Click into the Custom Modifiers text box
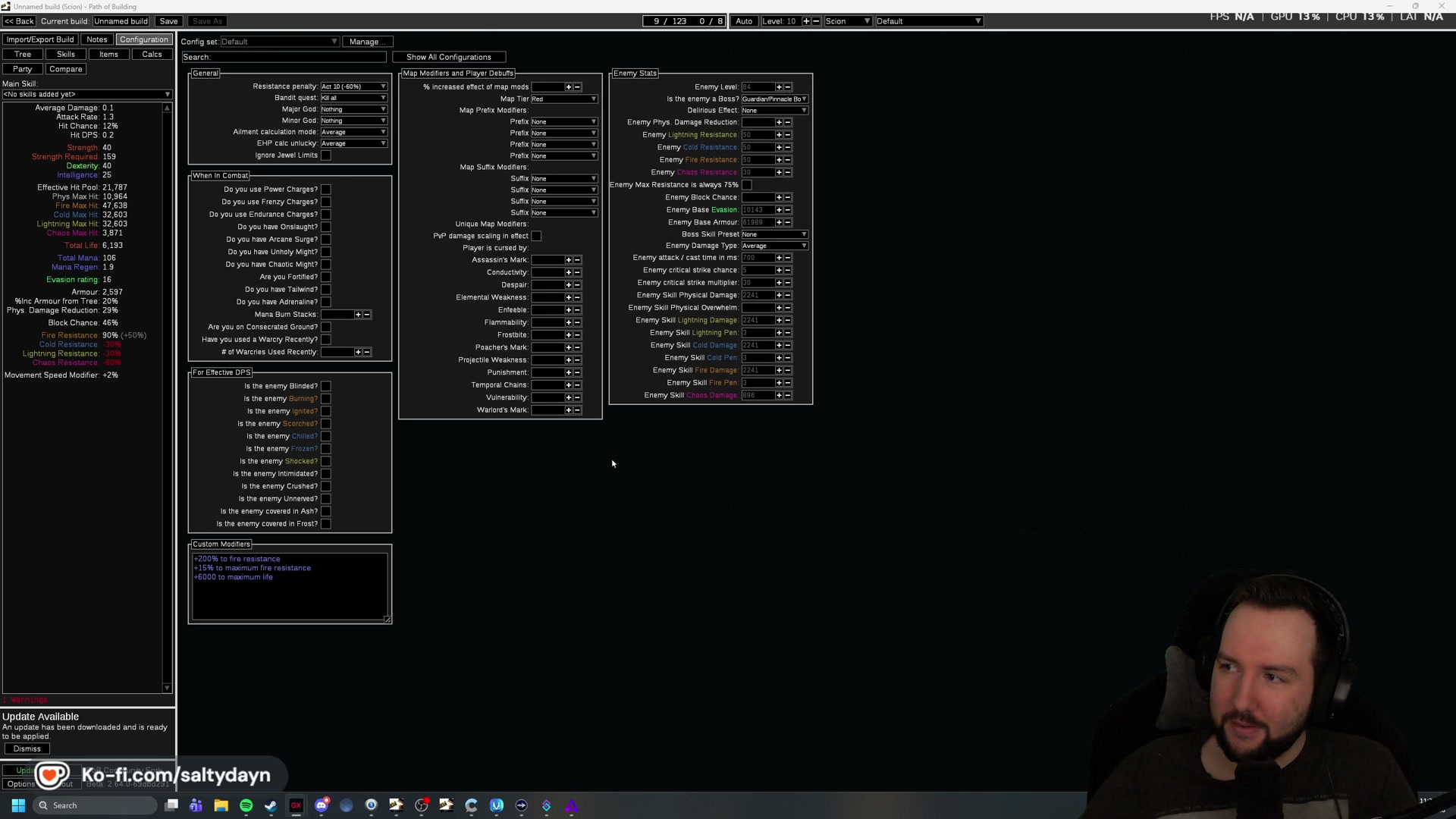Screen dimensions: 1456x819 pyautogui.click(x=290, y=587)
